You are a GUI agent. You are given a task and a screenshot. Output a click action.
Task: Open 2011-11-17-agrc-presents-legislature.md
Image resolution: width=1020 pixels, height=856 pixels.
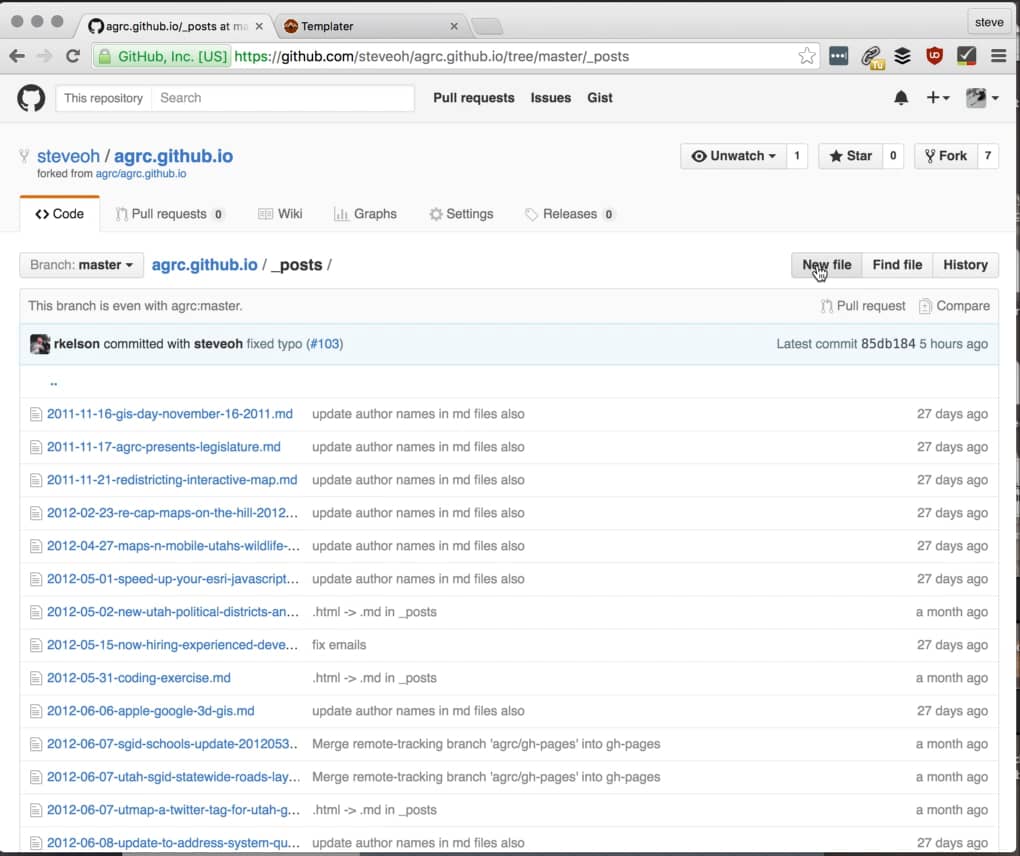tap(164, 448)
